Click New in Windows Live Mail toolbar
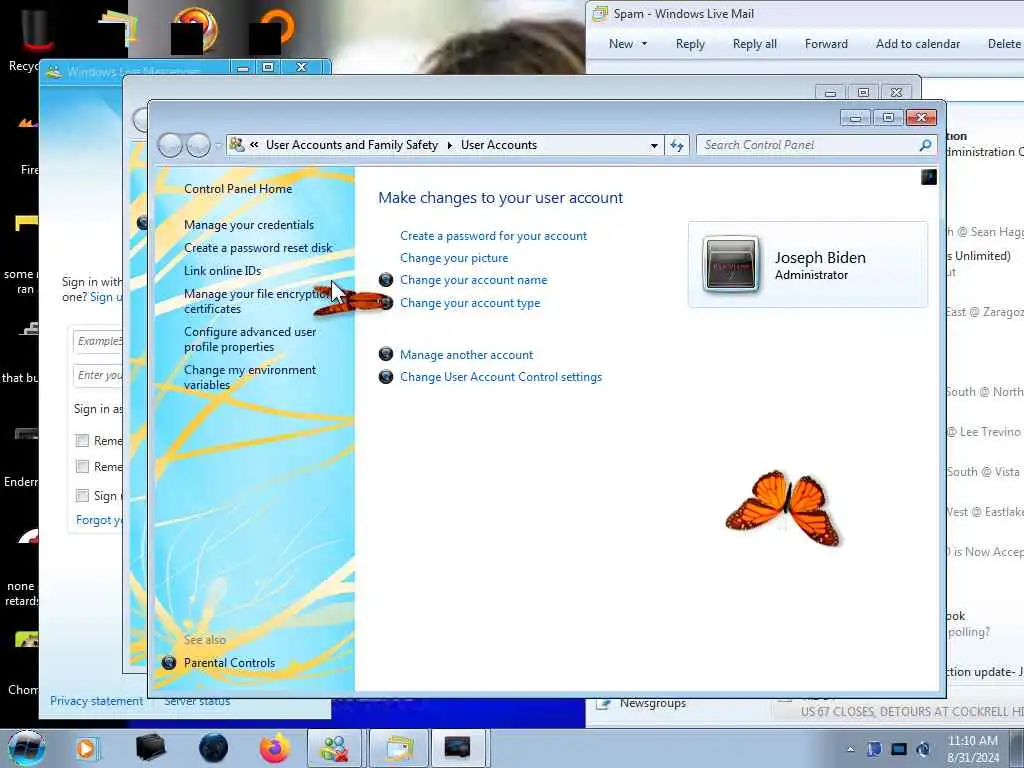This screenshot has height=768, width=1024. [620, 44]
